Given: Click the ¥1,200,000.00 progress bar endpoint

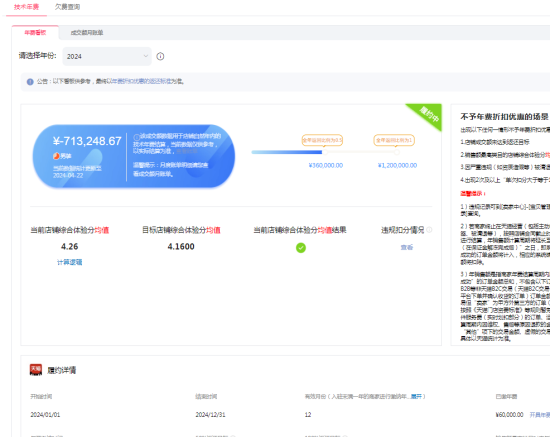Looking at the screenshot, I should (x=397, y=152).
